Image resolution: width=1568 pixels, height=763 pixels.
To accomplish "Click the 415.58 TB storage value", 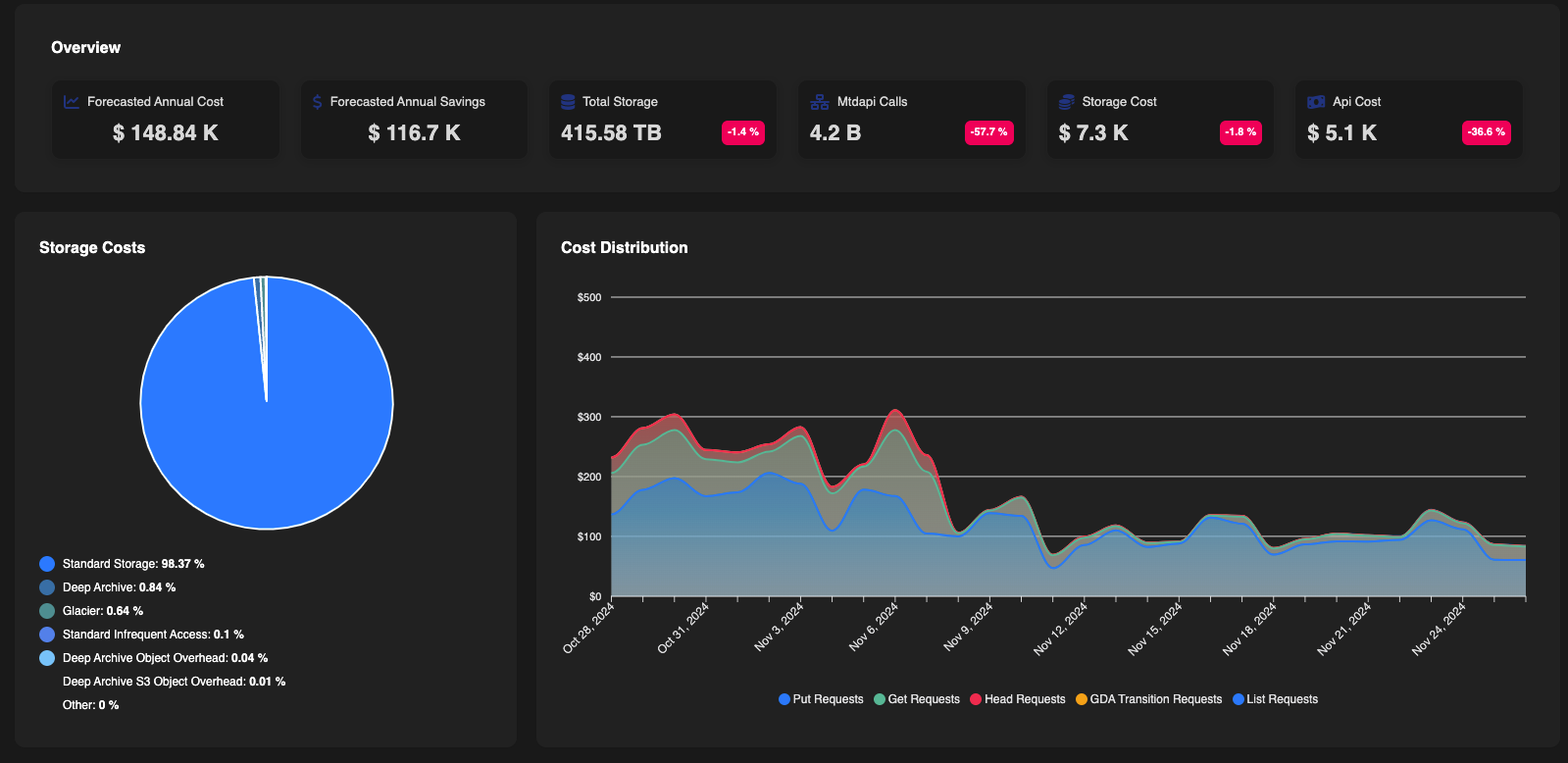I will (611, 133).
